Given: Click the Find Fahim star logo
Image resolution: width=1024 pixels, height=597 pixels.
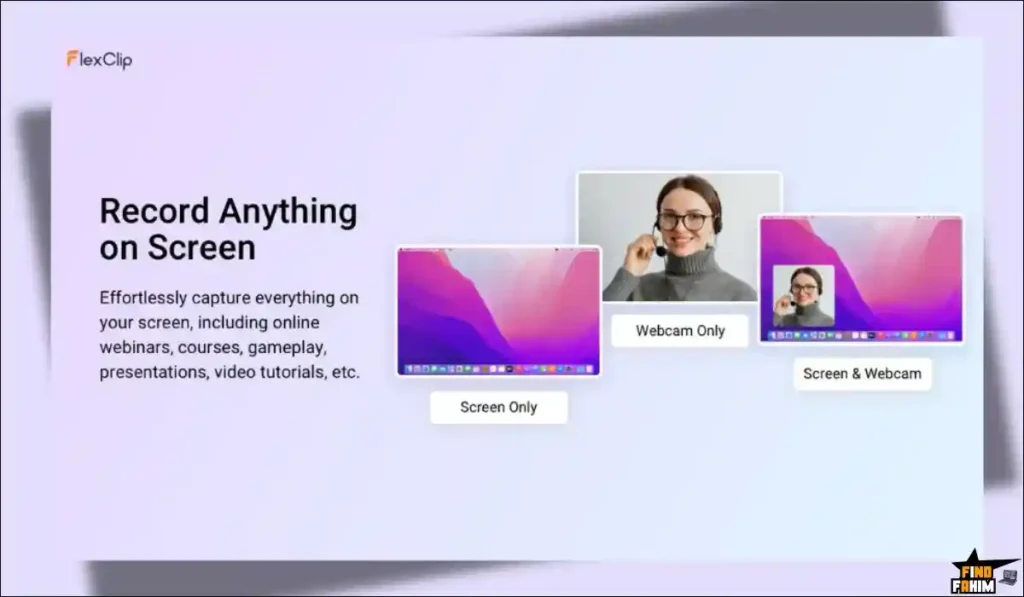Looking at the screenshot, I should click(976, 573).
